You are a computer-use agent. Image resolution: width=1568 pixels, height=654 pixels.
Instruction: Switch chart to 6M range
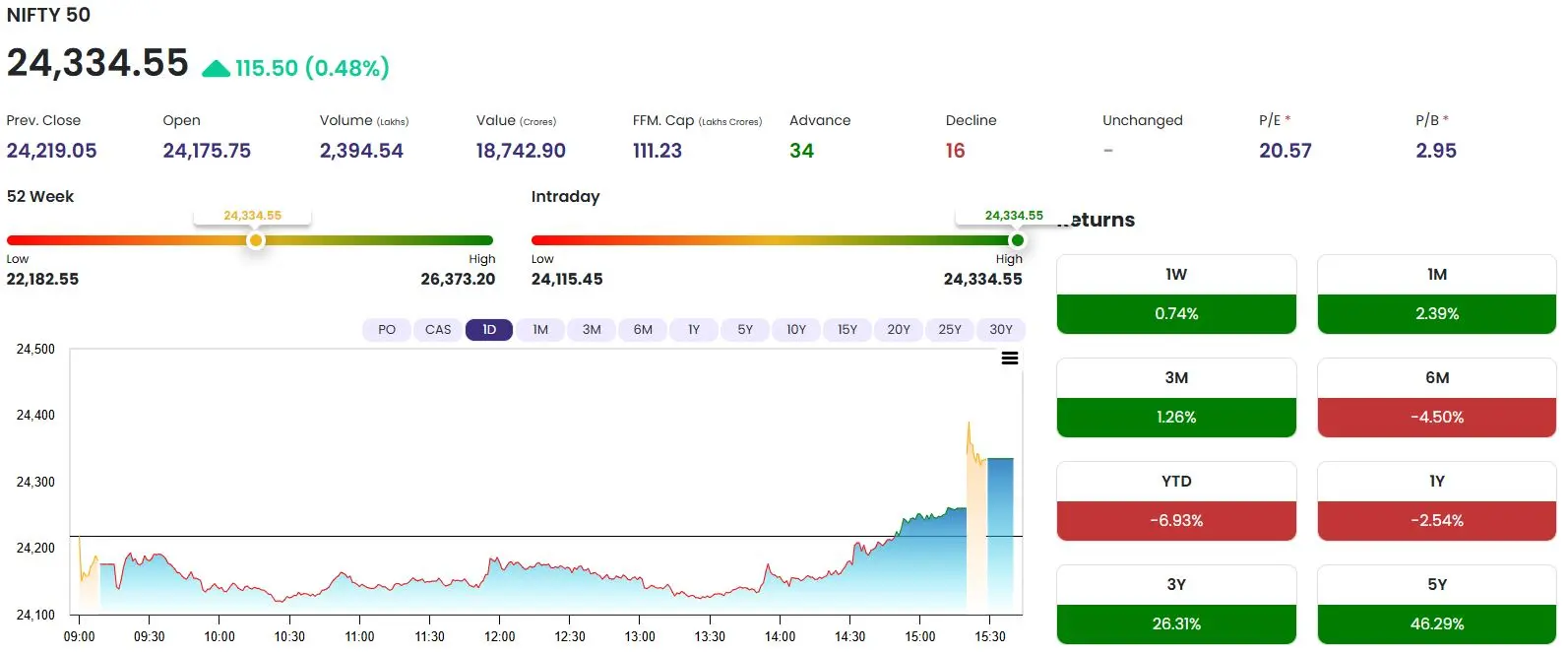[x=643, y=330]
